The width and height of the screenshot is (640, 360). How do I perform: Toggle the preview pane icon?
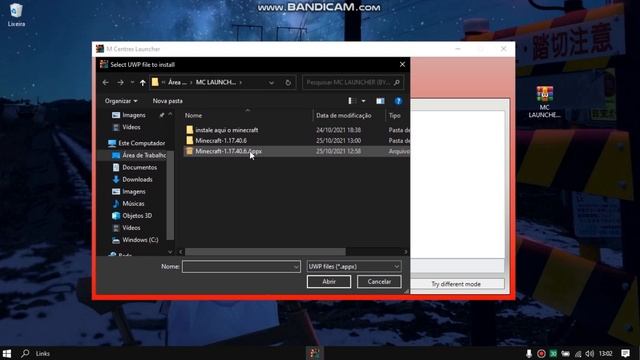coord(380,101)
